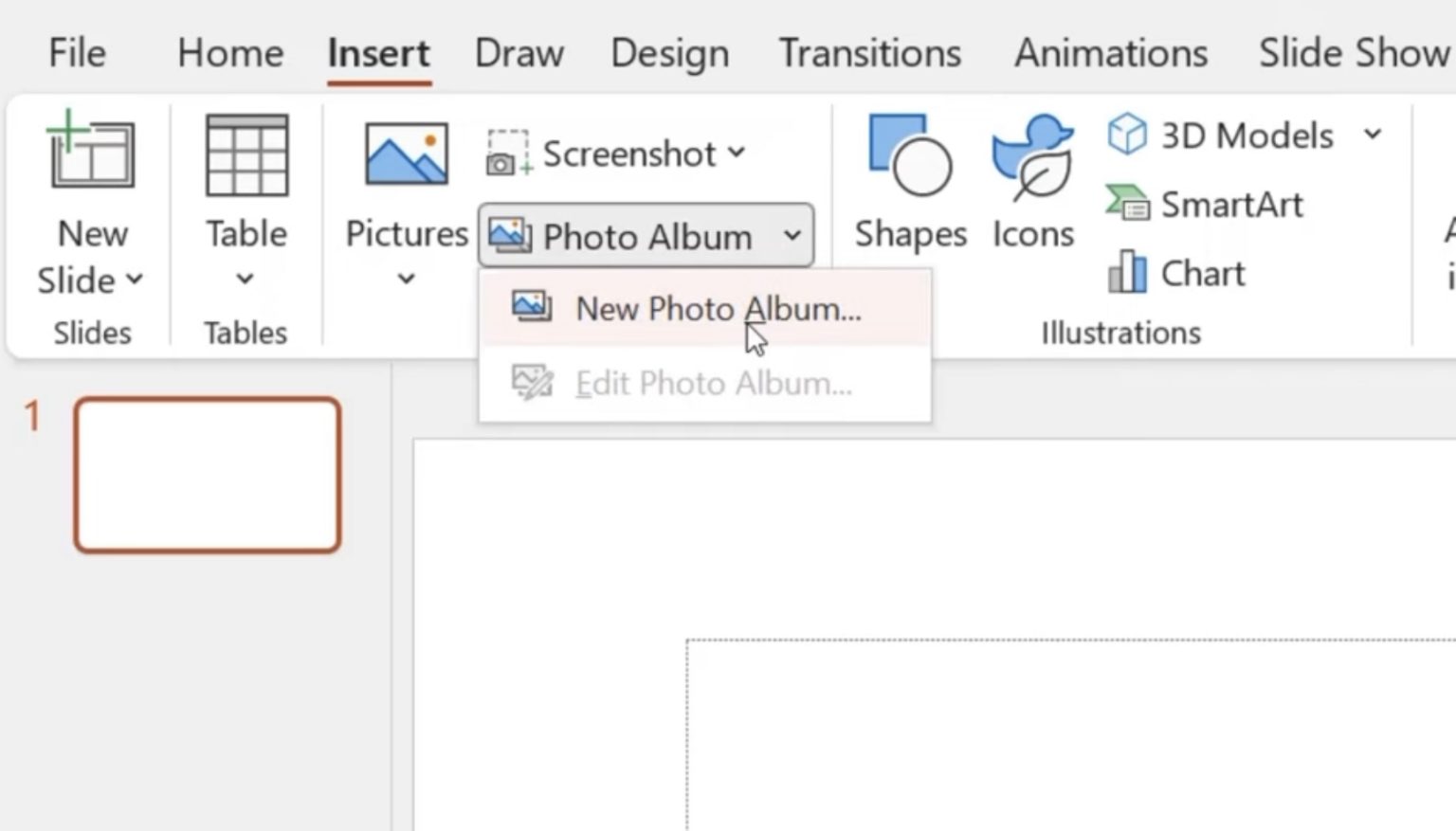Expand the Screenshot dropdown chevron
The height and width of the screenshot is (831, 1456).
pyautogui.click(x=737, y=152)
